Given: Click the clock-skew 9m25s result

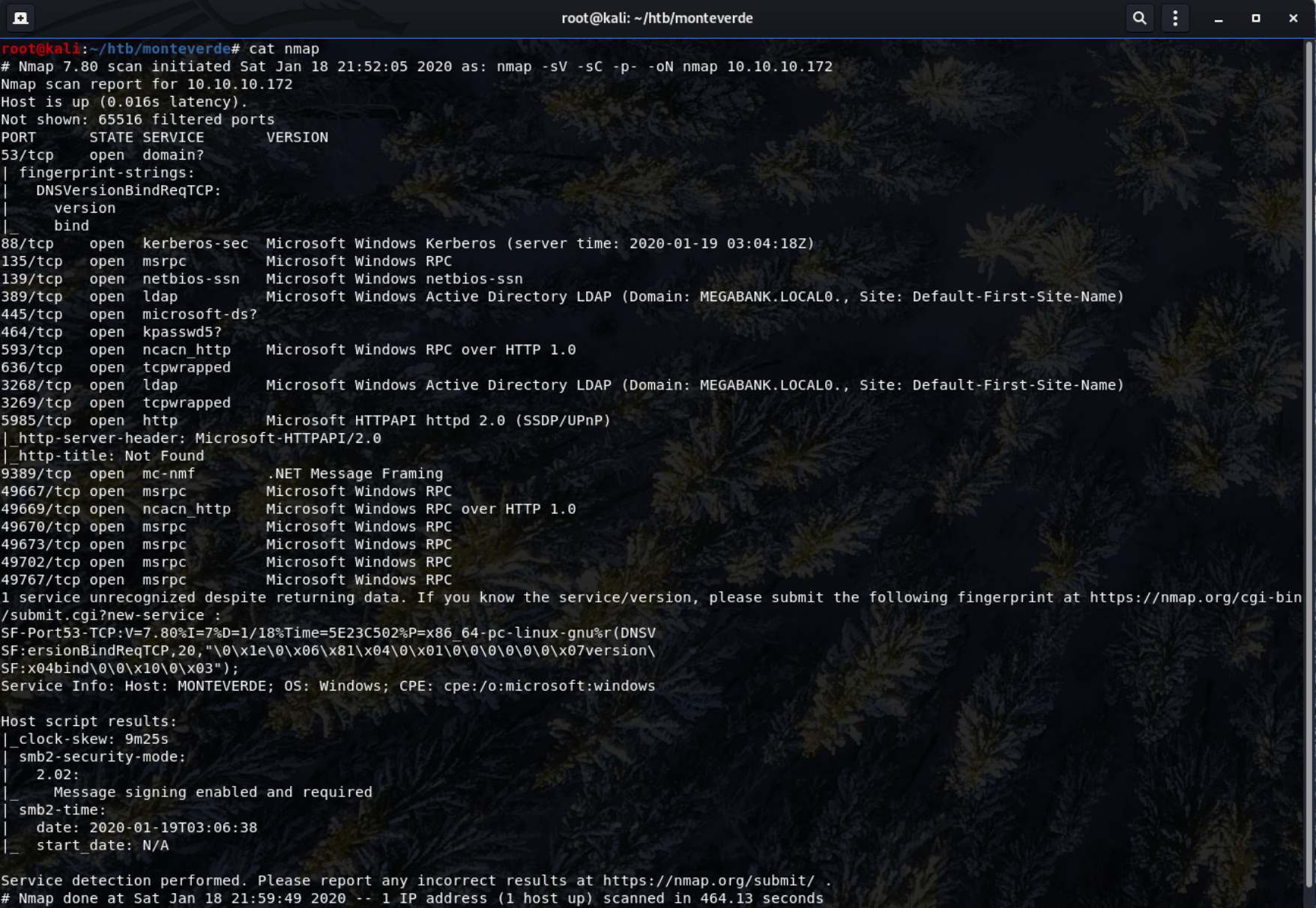Looking at the screenshot, I should pyautogui.click(x=86, y=739).
